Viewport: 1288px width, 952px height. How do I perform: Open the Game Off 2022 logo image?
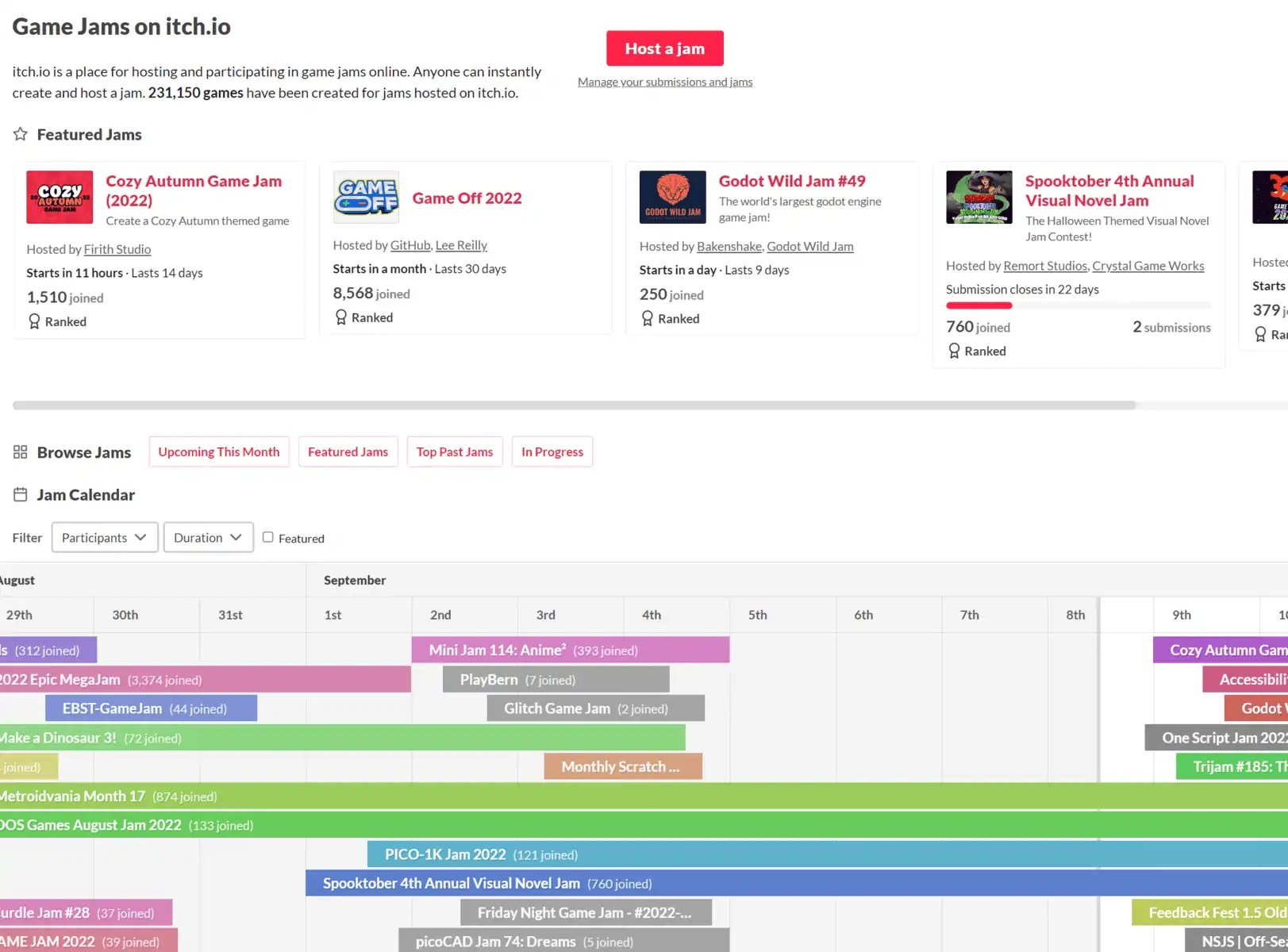[366, 198]
